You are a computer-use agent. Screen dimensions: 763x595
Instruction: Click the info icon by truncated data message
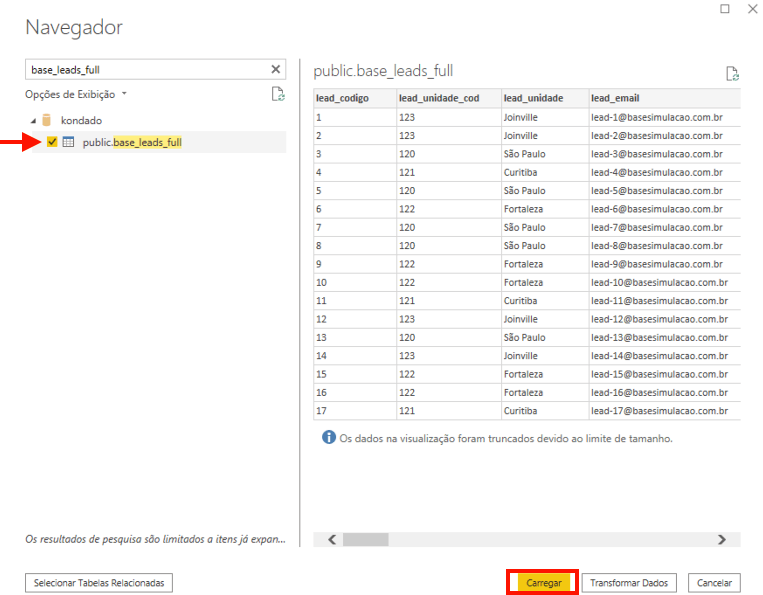328,438
